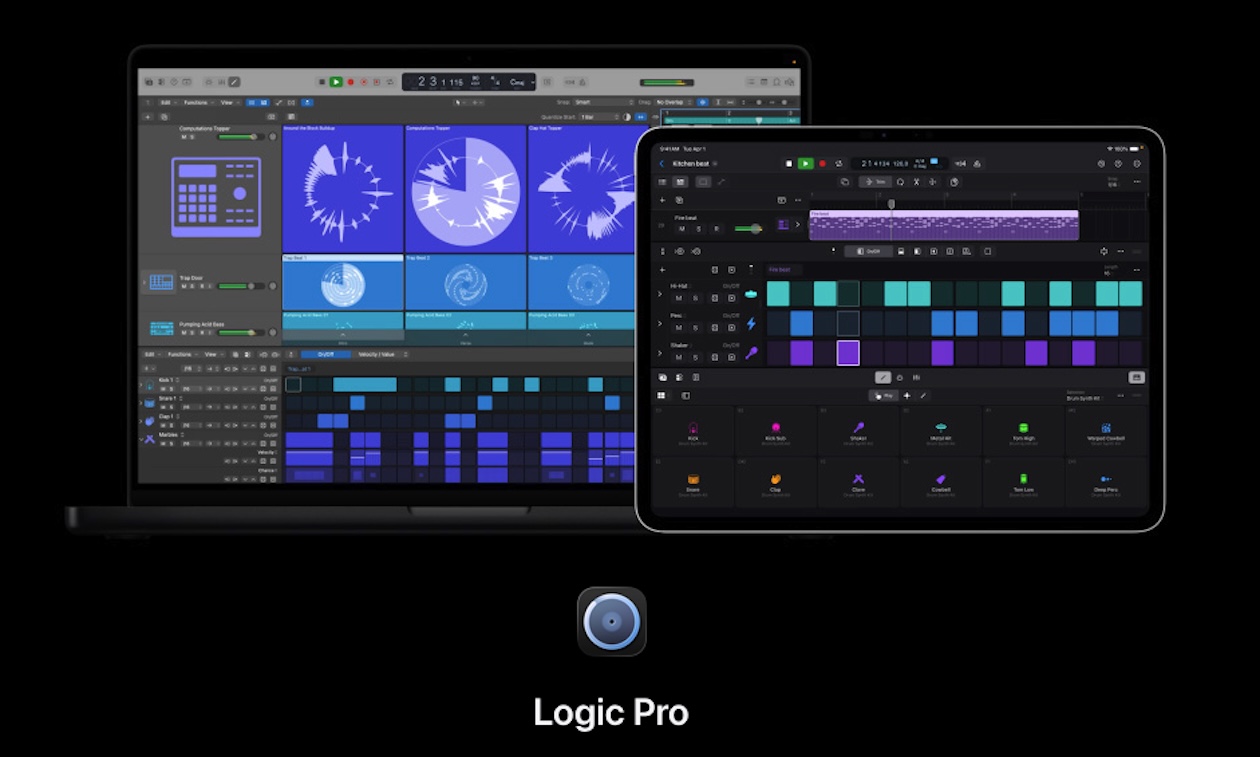Click the Tom High drum pad
This screenshot has height=757, width=1260.
click(1024, 431)
